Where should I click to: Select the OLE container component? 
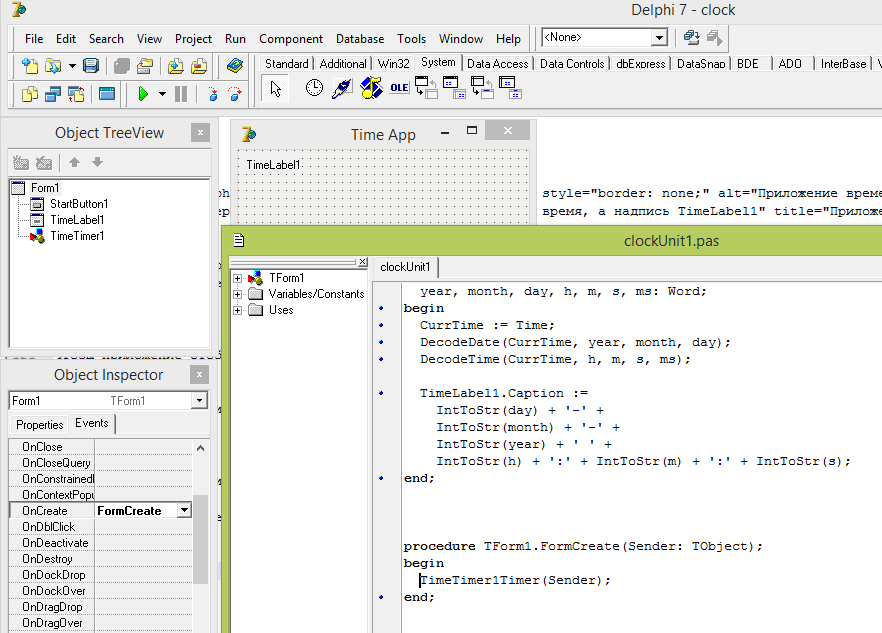[x=399, y=88]
